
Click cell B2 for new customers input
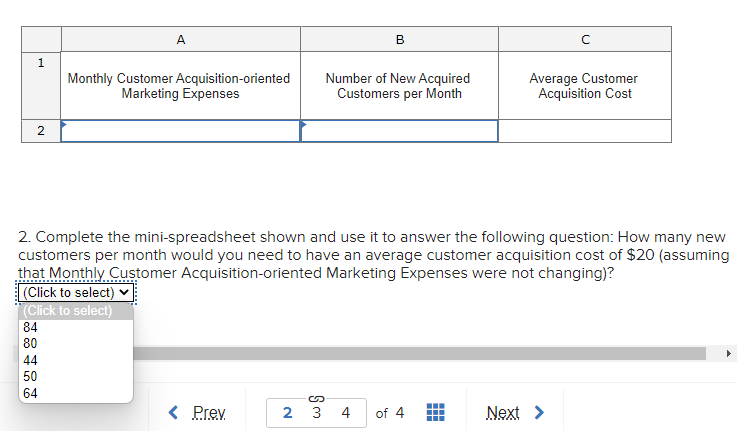399,131
